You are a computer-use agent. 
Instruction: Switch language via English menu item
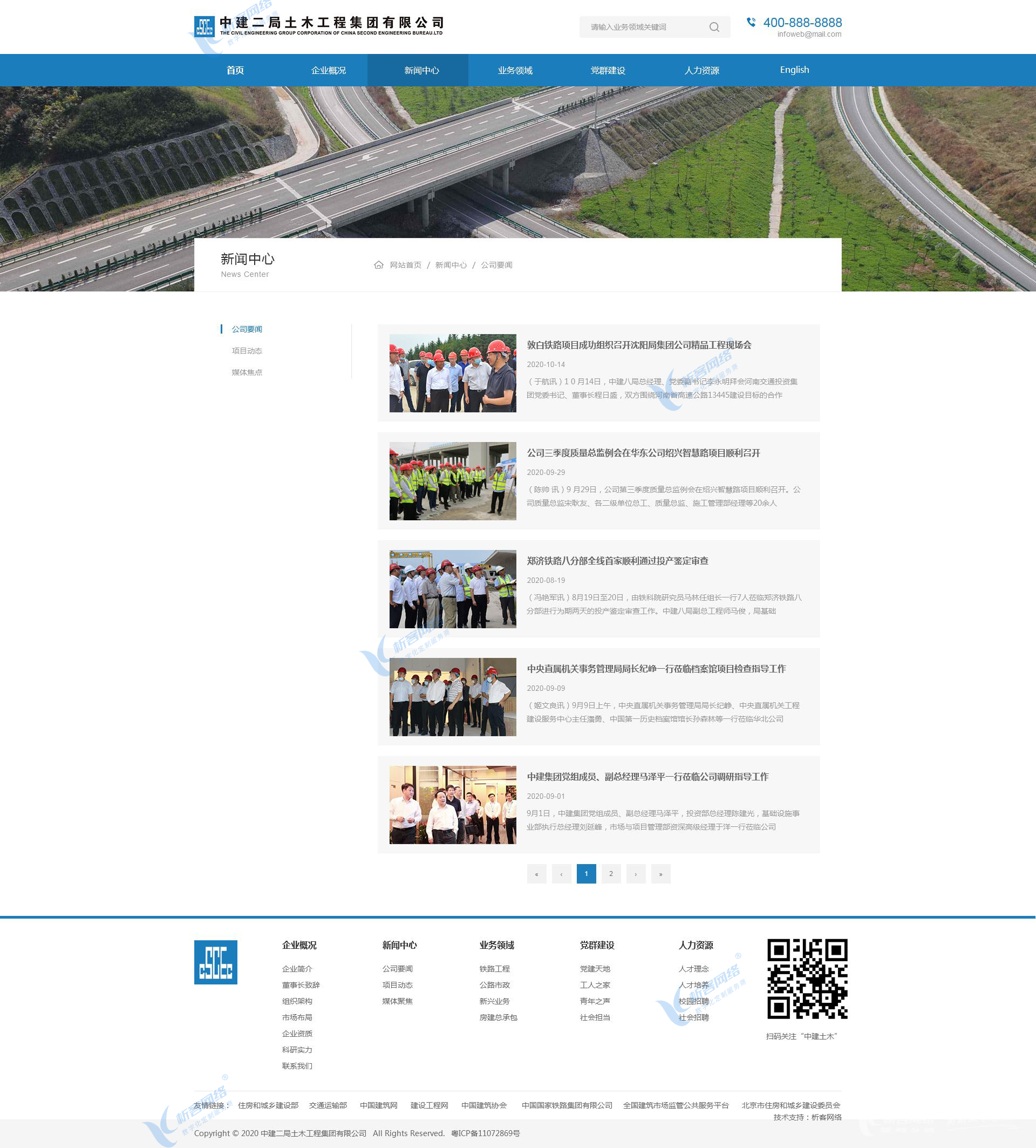pyautogui.click(x=794, y=70)
